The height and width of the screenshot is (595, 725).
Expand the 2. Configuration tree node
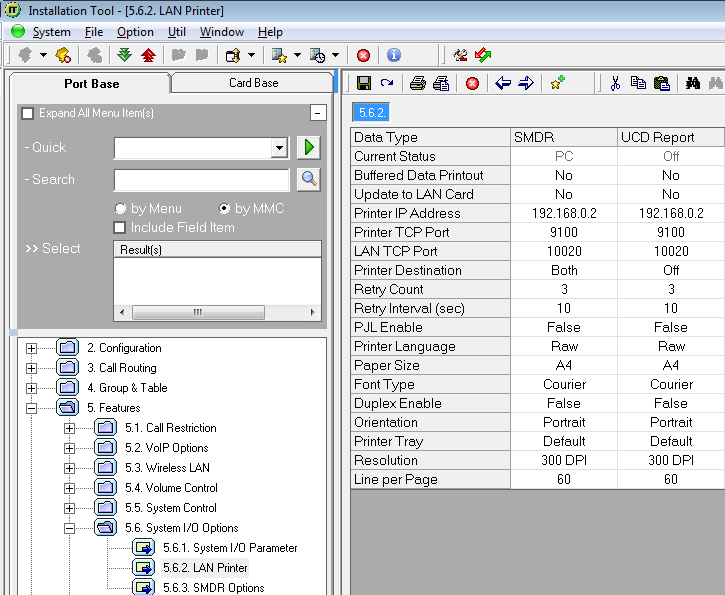pyautogui.click(x=31, y=348)
